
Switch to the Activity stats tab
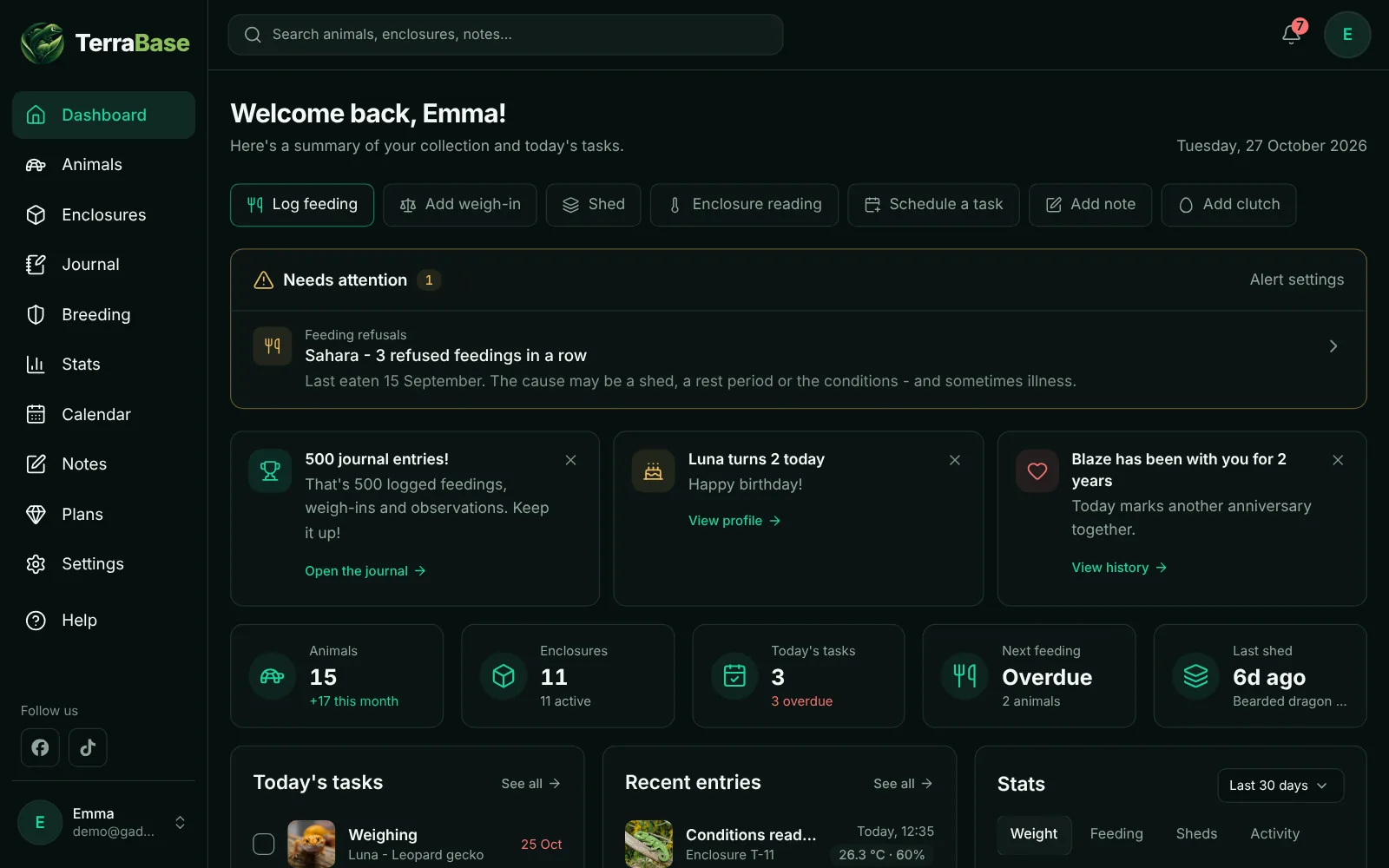pos(1274,834)
